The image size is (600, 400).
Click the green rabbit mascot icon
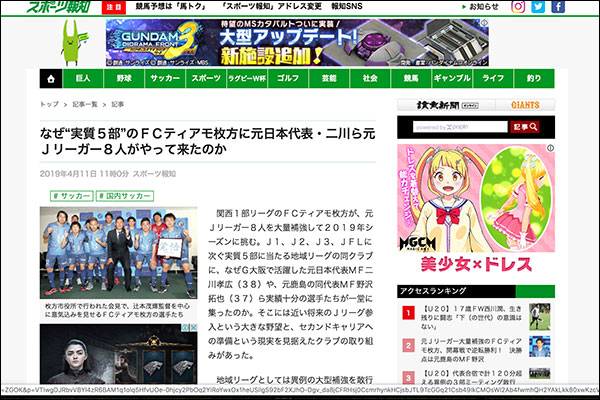tap(70, 41)
